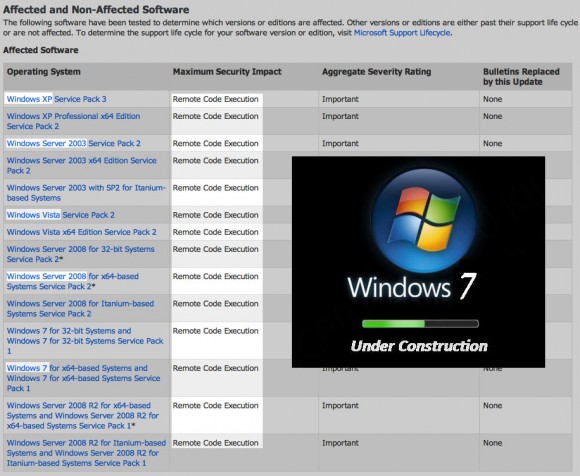Click Important in XP Professional x64 row
This screenshot has width=580, height=476.
click(x=340, y=116)
